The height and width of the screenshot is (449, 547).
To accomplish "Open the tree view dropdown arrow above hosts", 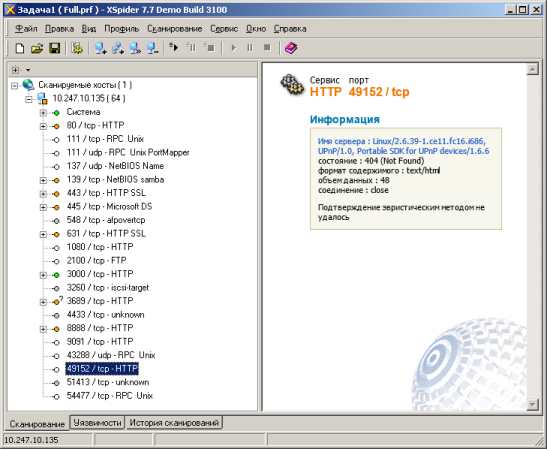I will pyautogui.click(x=28, y=70).
